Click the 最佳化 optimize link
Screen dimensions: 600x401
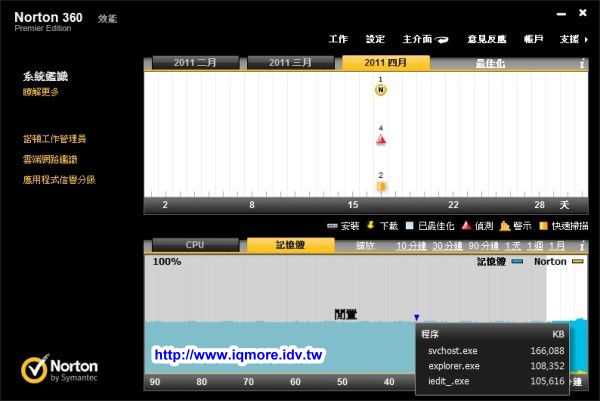491,64
